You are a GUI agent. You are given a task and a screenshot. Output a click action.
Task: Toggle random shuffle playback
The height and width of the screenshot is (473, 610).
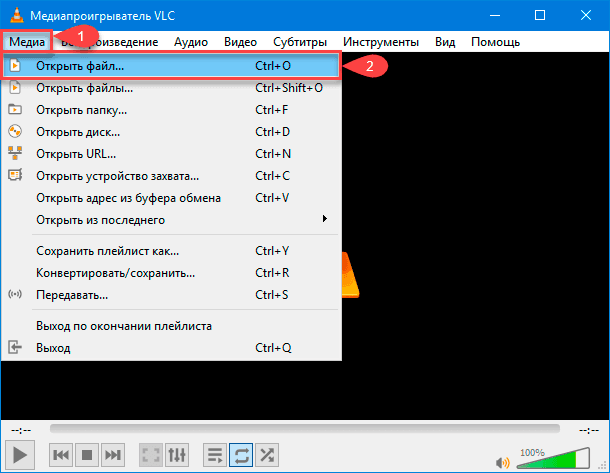[267, 455]
